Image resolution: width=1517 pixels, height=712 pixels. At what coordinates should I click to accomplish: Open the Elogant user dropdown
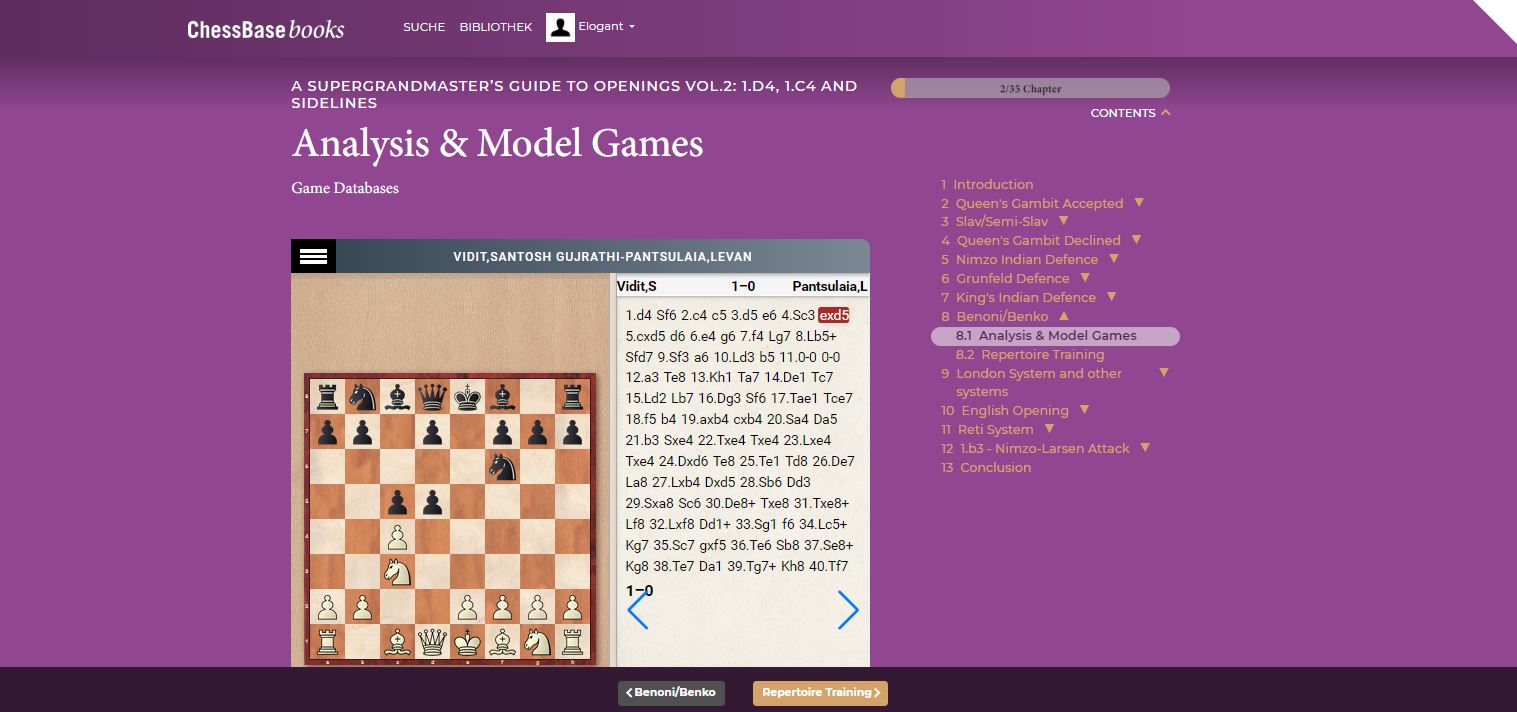click(606, 27)
